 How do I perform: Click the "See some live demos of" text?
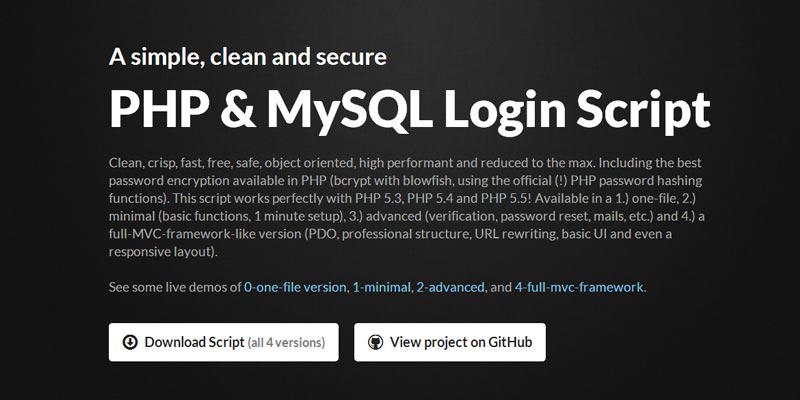175,288
